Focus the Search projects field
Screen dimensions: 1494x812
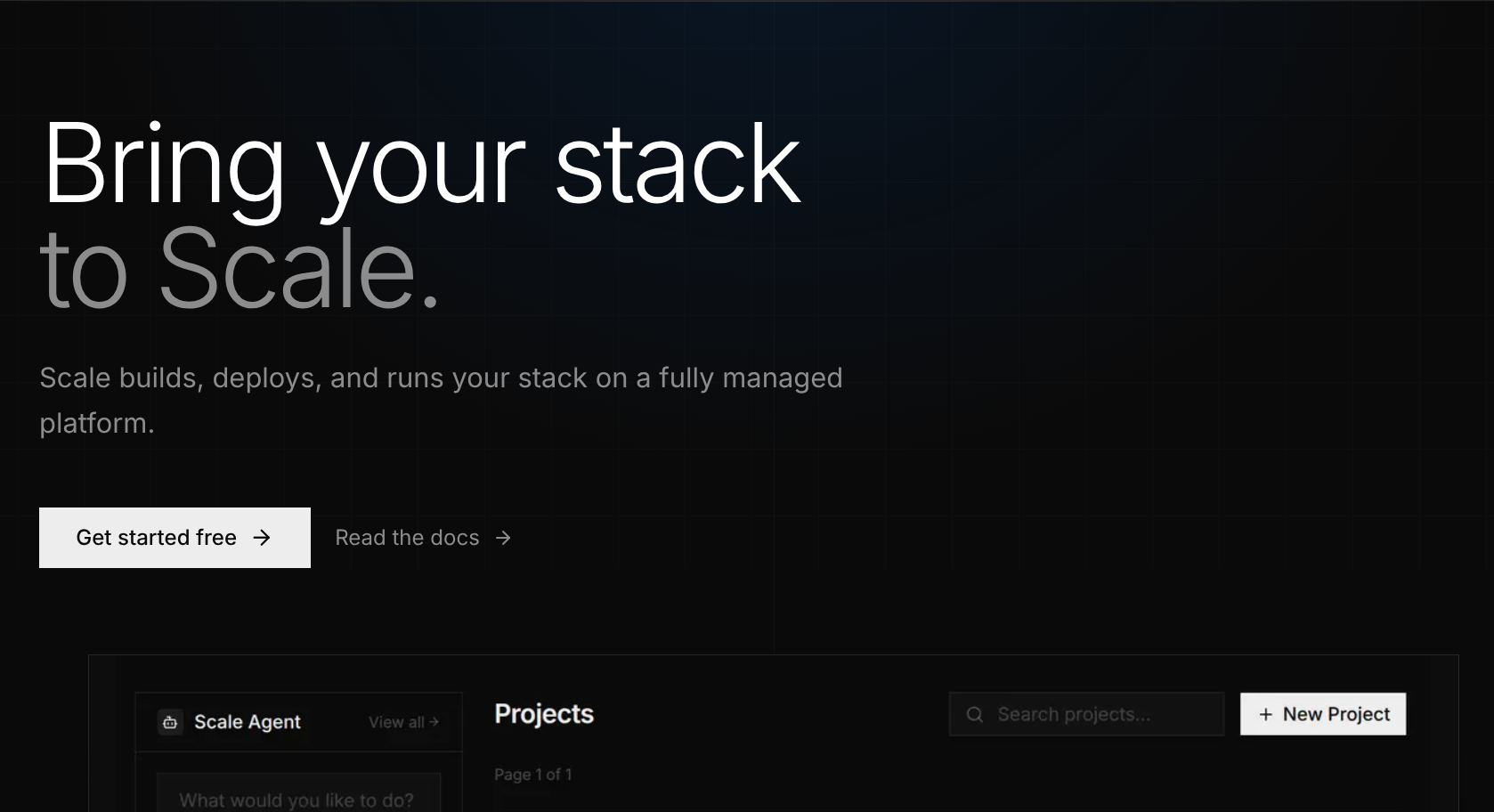pos(1086,714)
